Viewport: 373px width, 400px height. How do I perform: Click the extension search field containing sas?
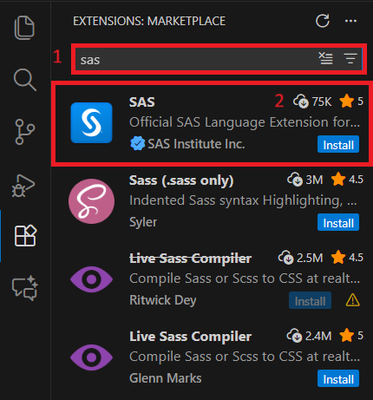tap(218, 59)
